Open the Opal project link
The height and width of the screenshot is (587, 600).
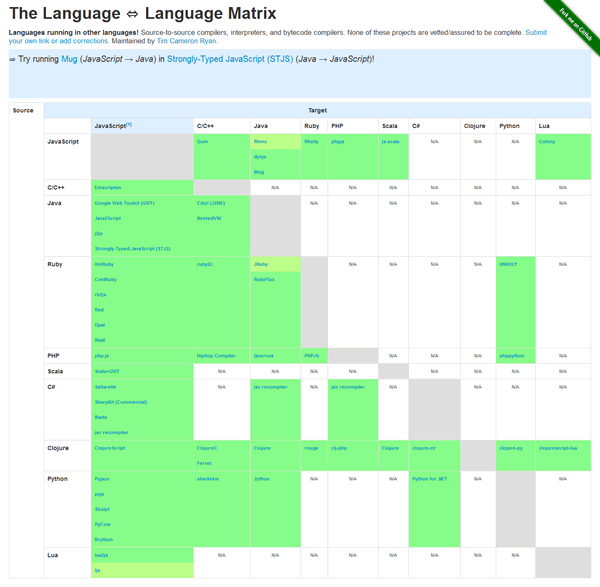pyautogui.click(x=99, y=325)
